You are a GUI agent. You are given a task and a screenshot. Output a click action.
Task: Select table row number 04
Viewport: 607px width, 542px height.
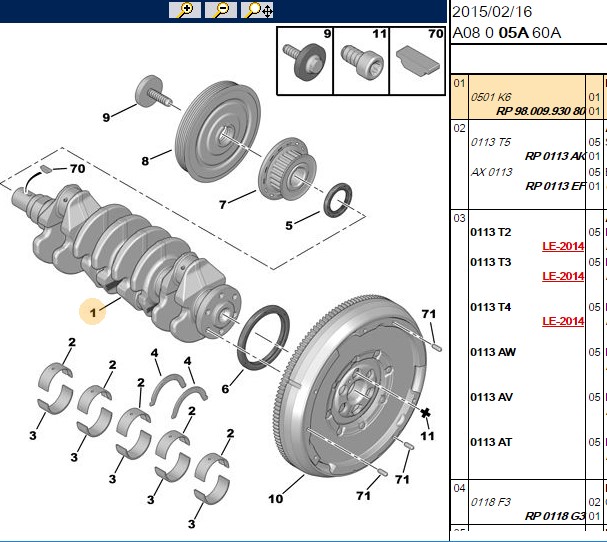459,488
